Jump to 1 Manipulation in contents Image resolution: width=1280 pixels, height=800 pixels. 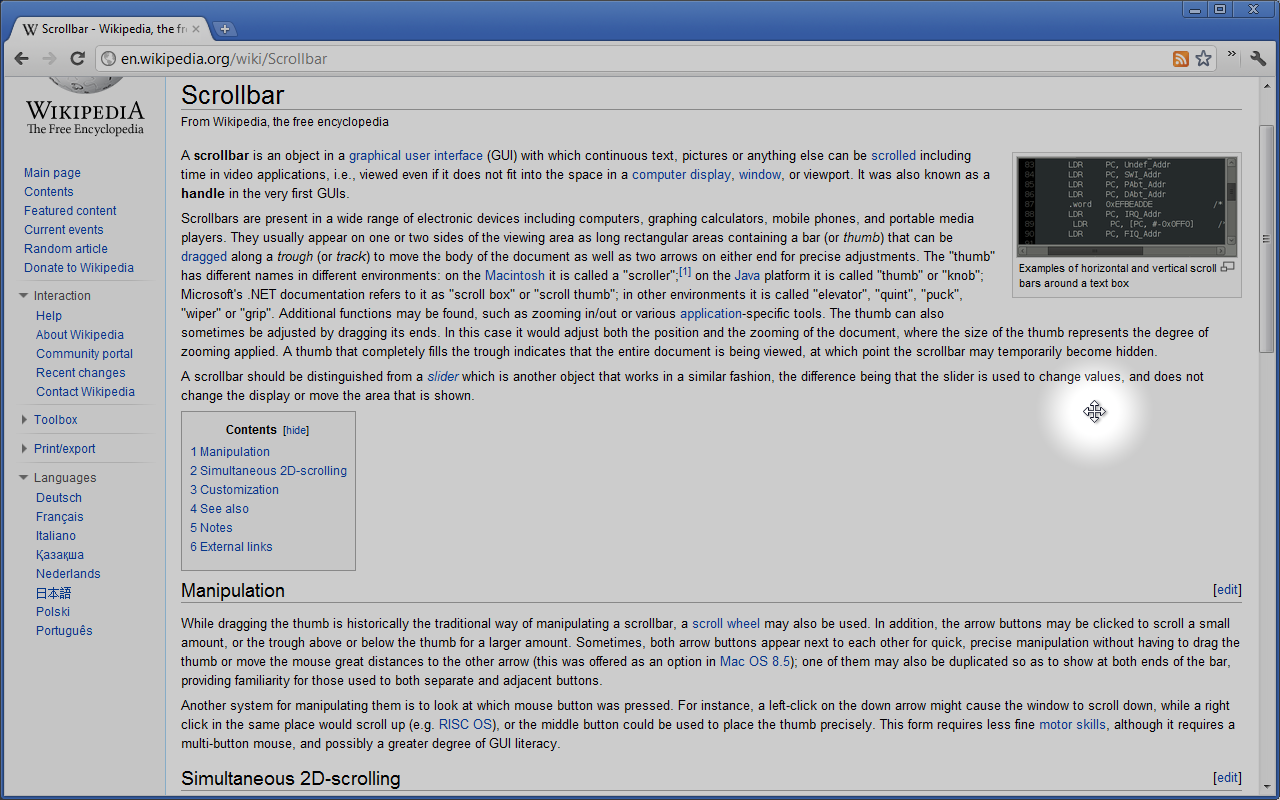coord(230,452)
